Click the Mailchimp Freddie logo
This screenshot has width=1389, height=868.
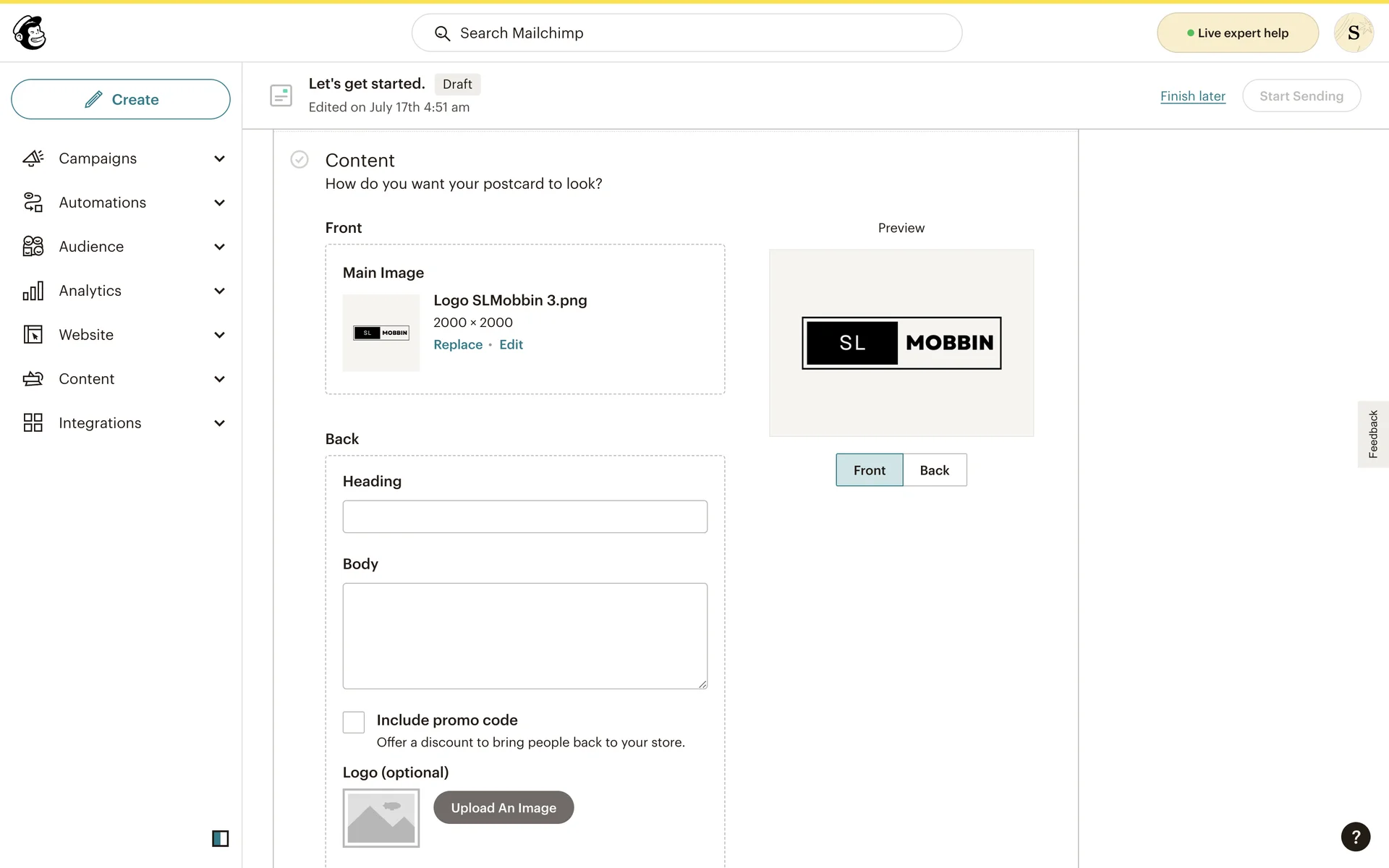30,33
